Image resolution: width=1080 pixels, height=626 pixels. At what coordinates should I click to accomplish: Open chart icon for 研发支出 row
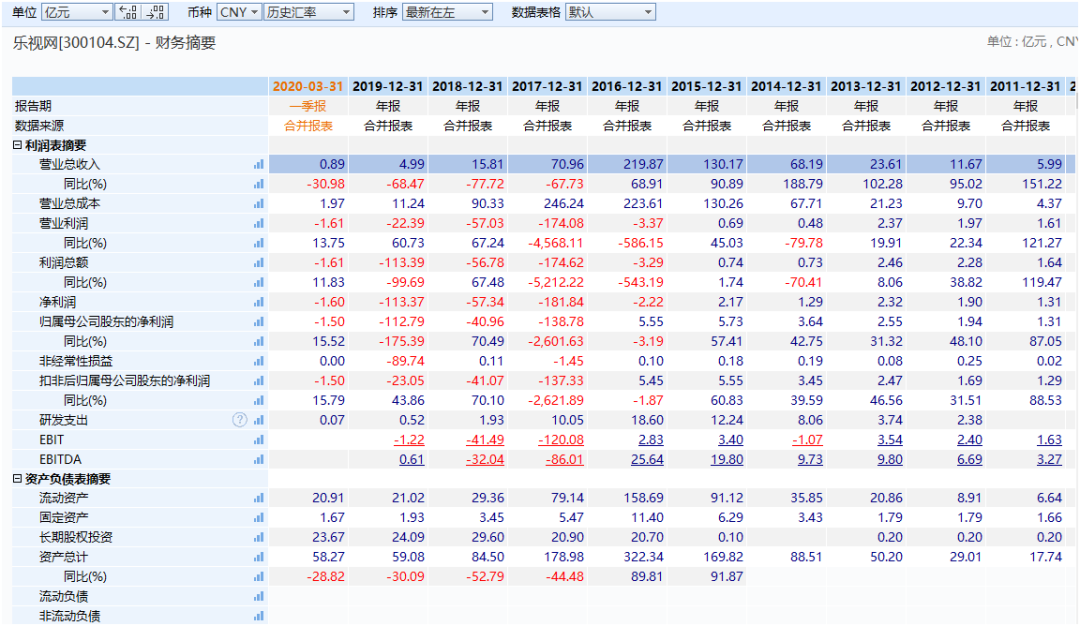(258, 420)
